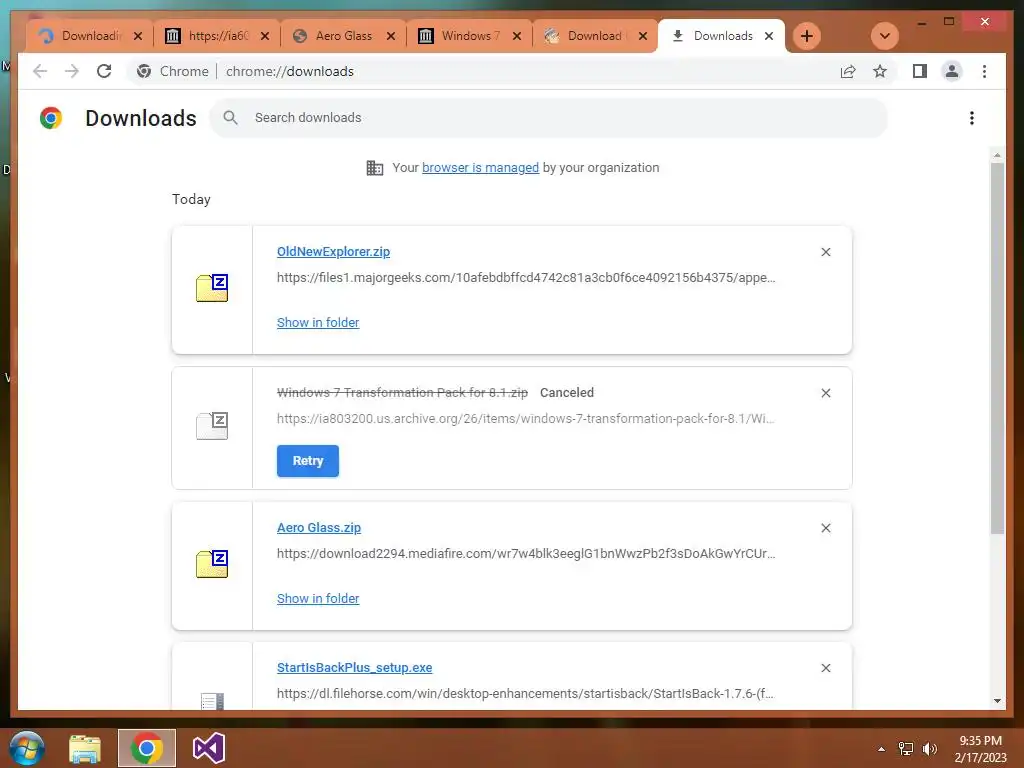1024x768 pixels.
Task: Close the Aero Glass tab
Action: coord(391,36)
